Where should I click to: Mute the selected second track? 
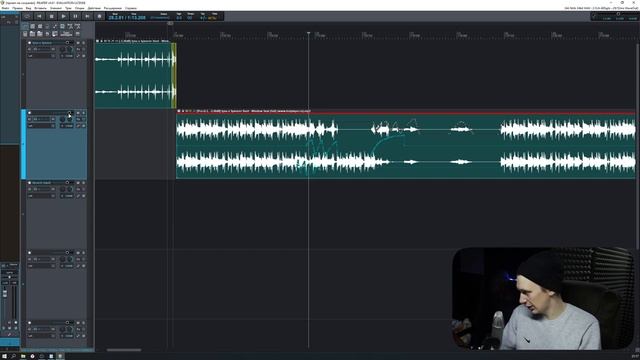point(78,113)
